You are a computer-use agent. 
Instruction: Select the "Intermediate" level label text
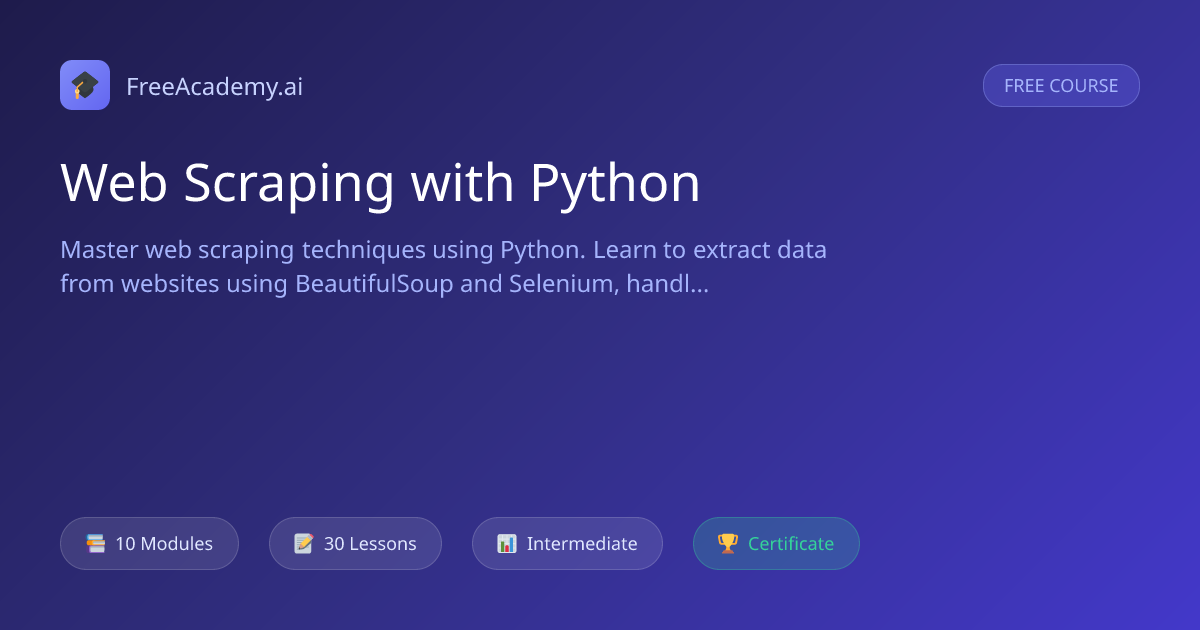tap(582, 544)
